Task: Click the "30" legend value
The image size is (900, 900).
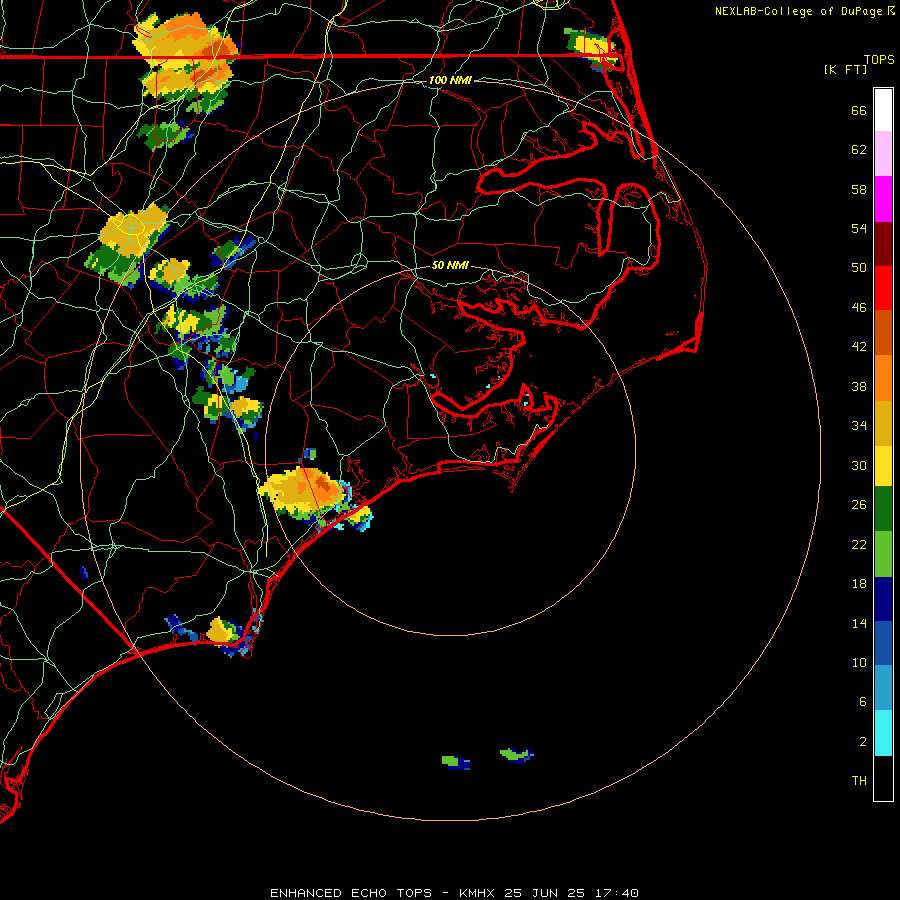Action: point(859,465)
